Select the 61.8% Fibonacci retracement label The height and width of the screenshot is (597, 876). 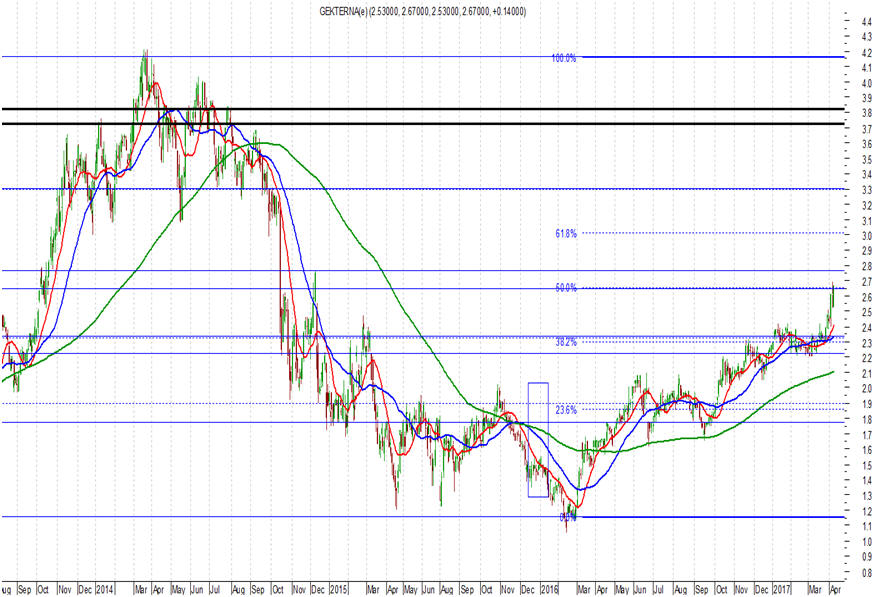[566, 234]
